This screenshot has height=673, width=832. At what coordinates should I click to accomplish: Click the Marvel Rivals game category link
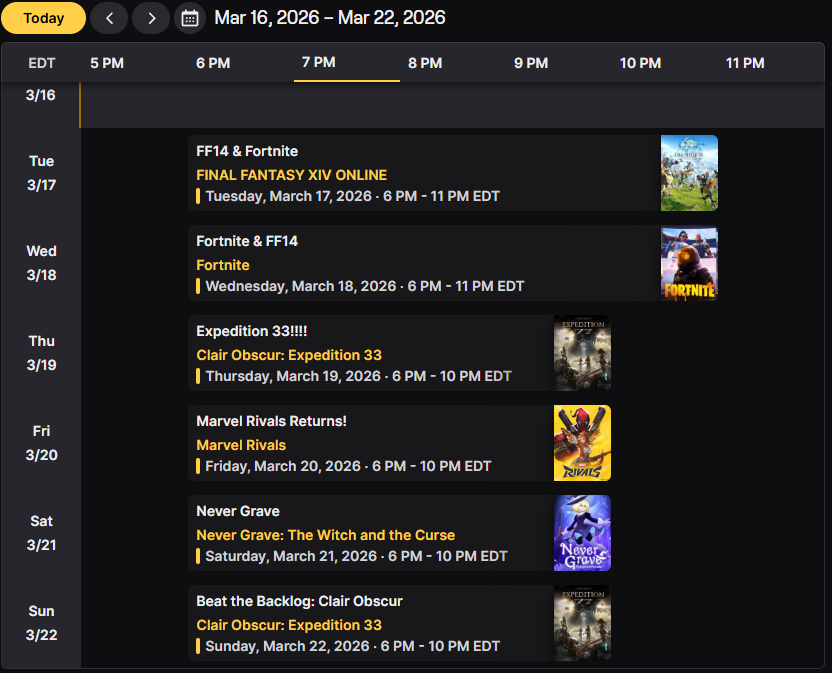pyautogui.click(x=241, y=445)
